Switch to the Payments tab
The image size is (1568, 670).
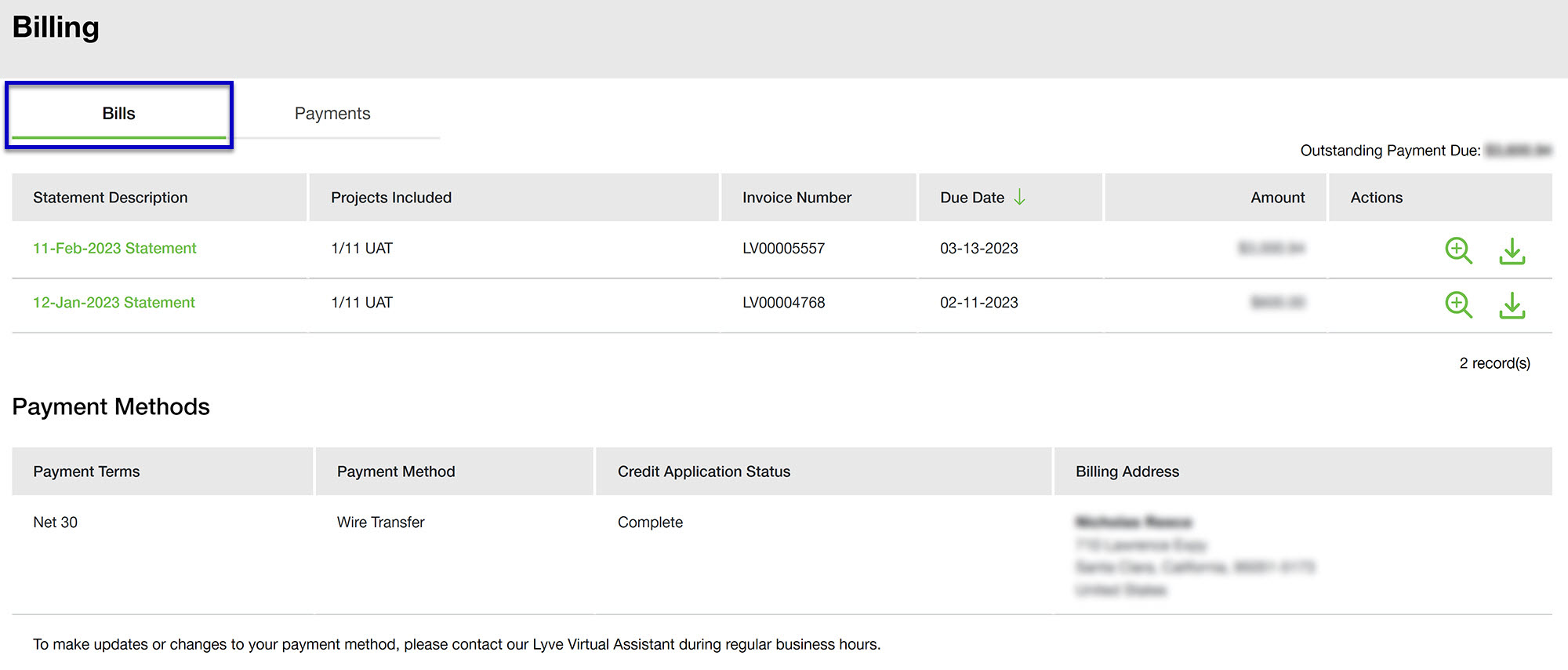click(332, 114)
